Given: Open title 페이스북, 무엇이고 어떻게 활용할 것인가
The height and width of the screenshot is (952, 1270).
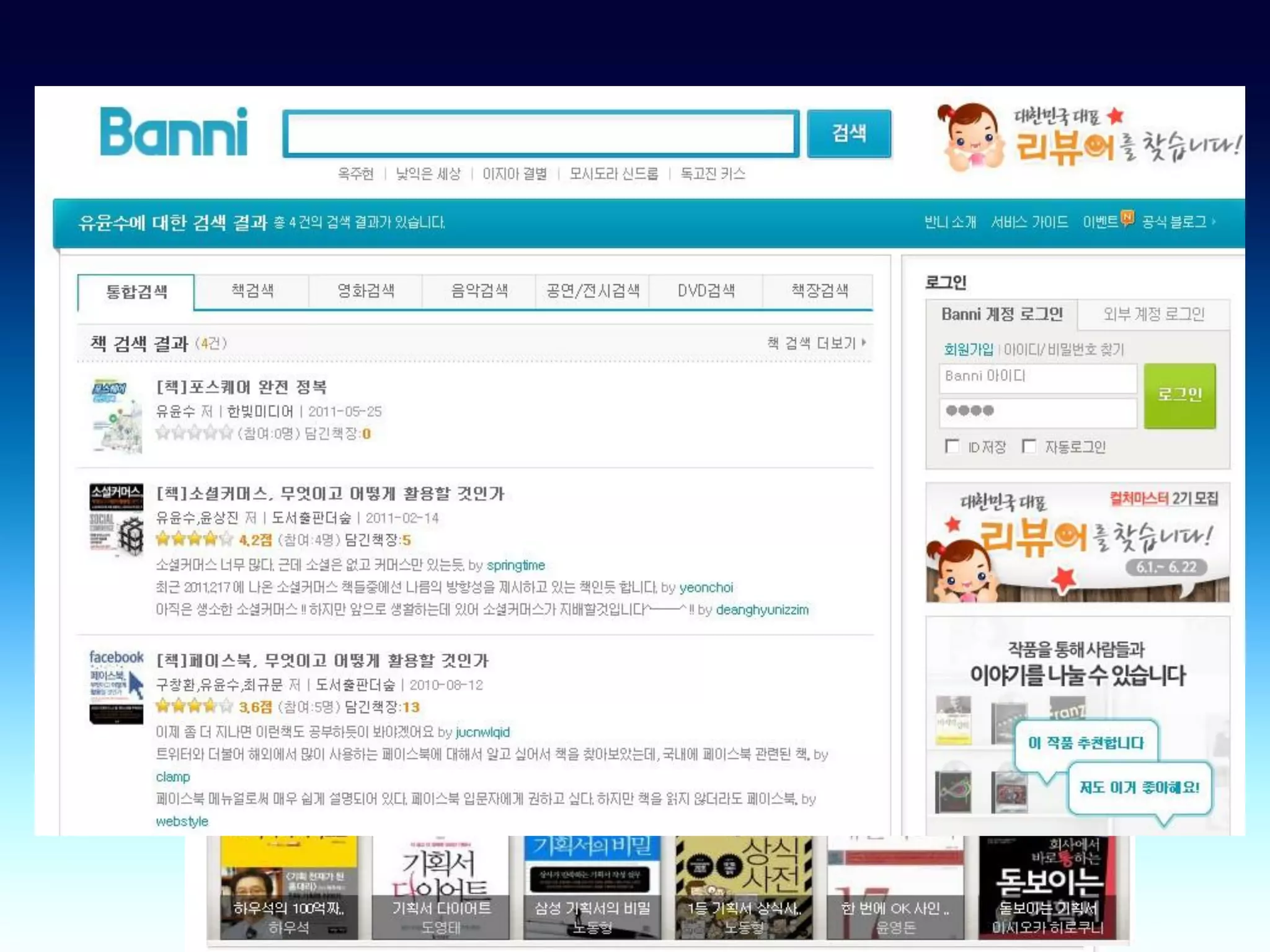Looking at the screenshot, I should click(322, 661).
